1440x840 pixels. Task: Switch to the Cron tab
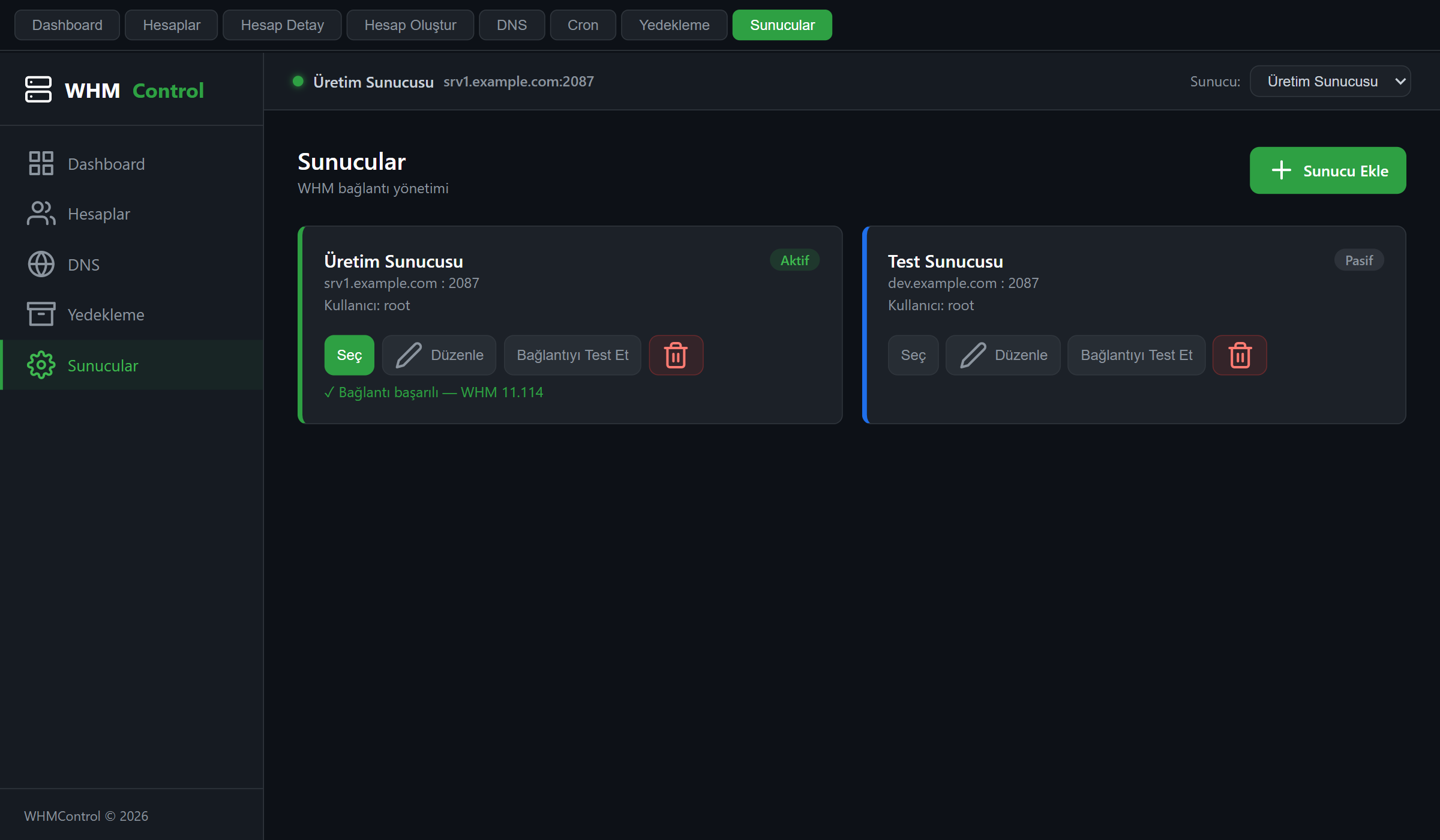point(583,25)
